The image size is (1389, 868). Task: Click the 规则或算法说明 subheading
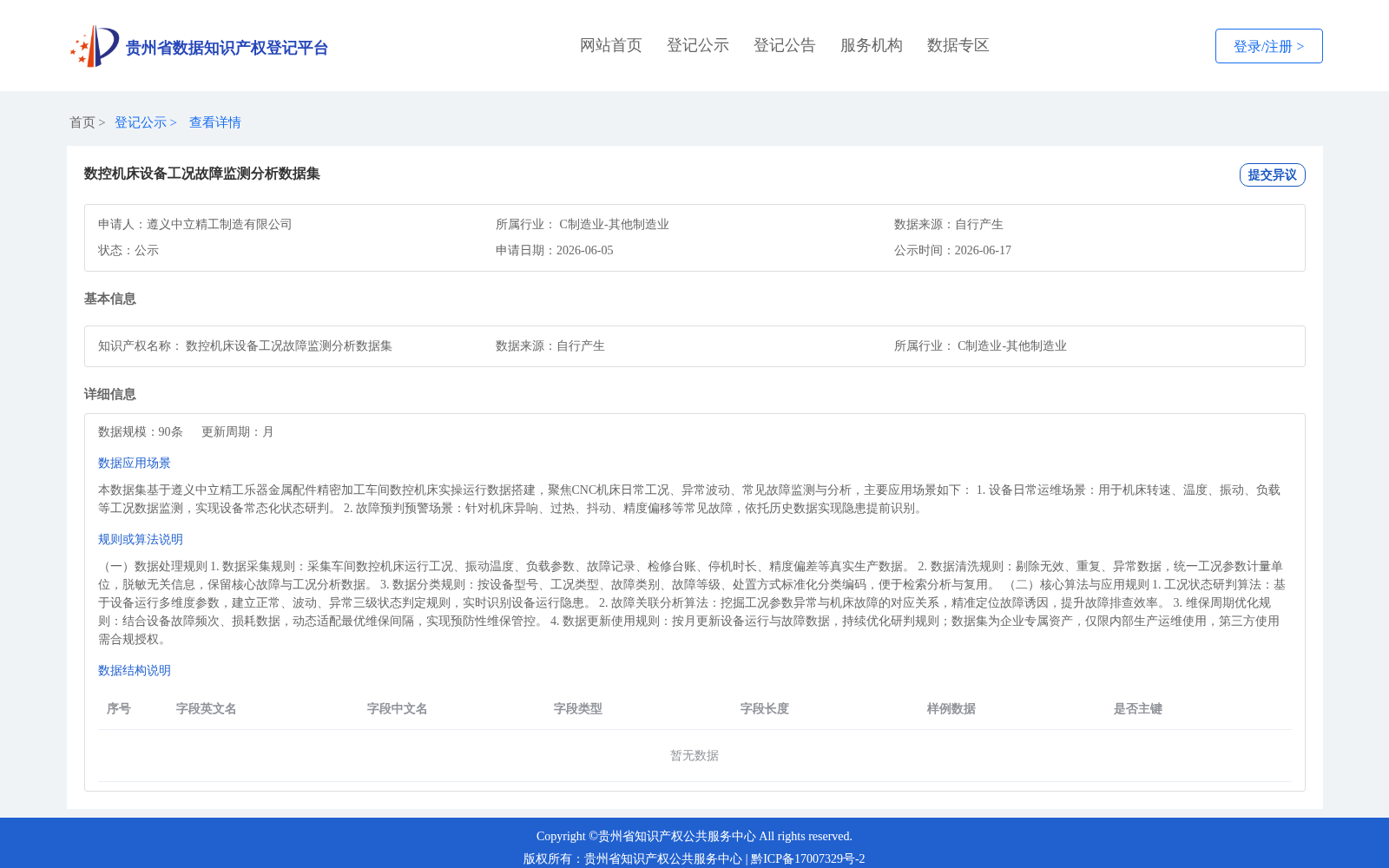141,539
